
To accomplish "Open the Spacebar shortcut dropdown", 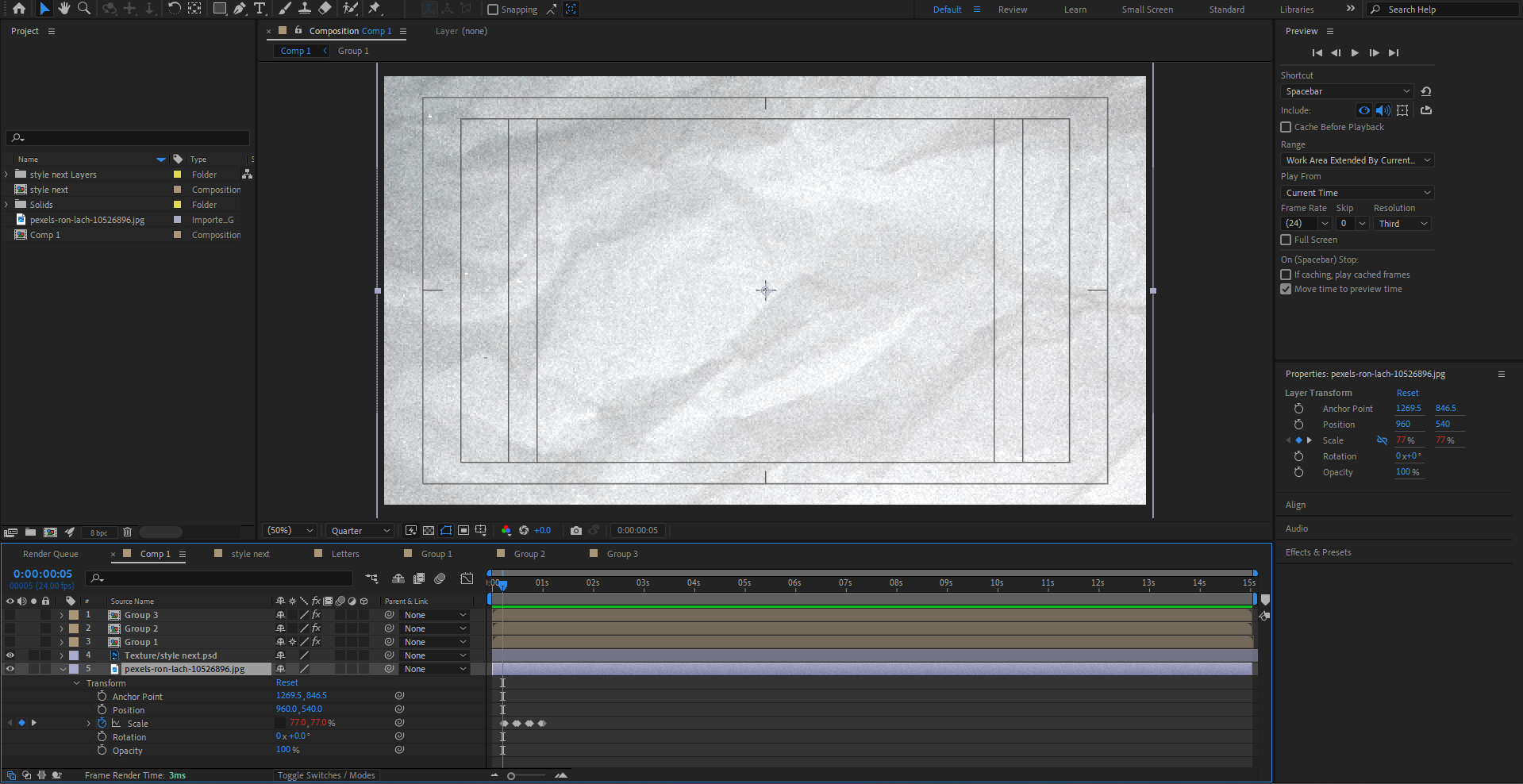I will pyautogui.click(x=1347, y=91).
